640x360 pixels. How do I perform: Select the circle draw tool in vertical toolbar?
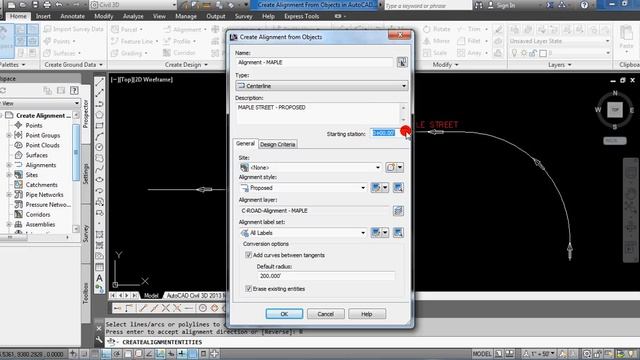coord(100,147)
